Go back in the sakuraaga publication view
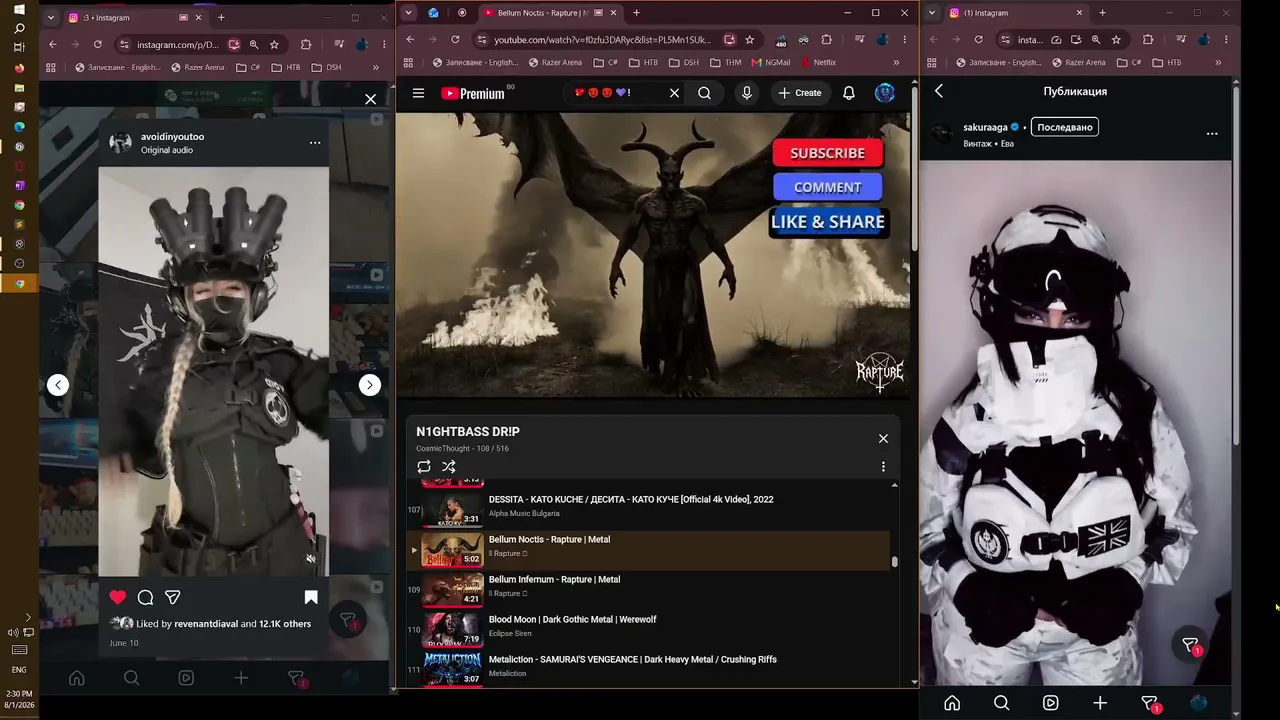Image resolution: width=1280 pixels, height=720 pixels. coord(939,91)
